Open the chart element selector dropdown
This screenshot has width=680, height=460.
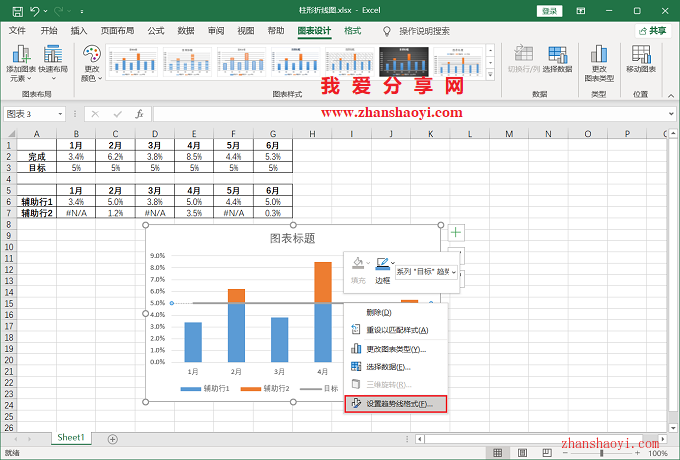(x=454, y=272)
